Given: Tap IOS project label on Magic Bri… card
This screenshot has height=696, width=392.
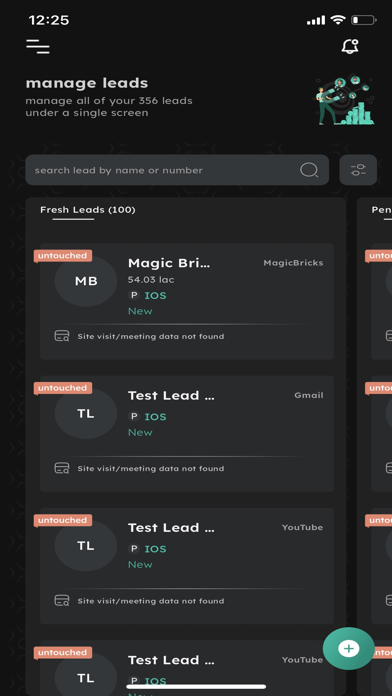Looking at the screenshot, I should [x=155, y=295].
